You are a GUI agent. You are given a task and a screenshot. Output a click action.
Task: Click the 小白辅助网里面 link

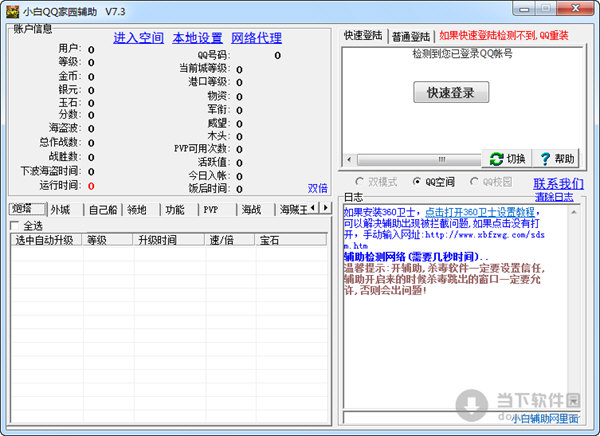point(545,419)
